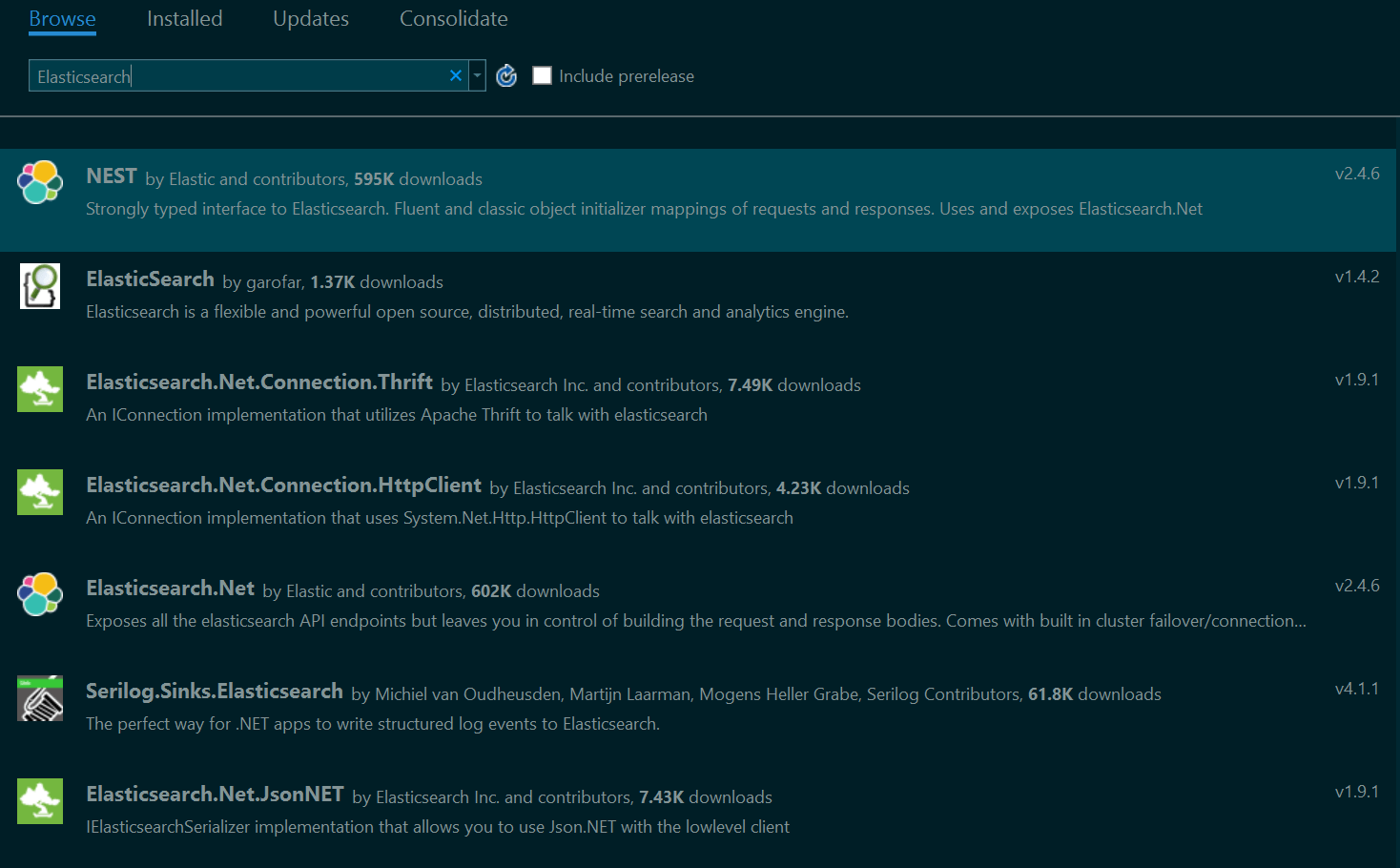Click the '602K downloads' count
The width and height of the screenshot is (1400, 868).
[x=535, y=591]
